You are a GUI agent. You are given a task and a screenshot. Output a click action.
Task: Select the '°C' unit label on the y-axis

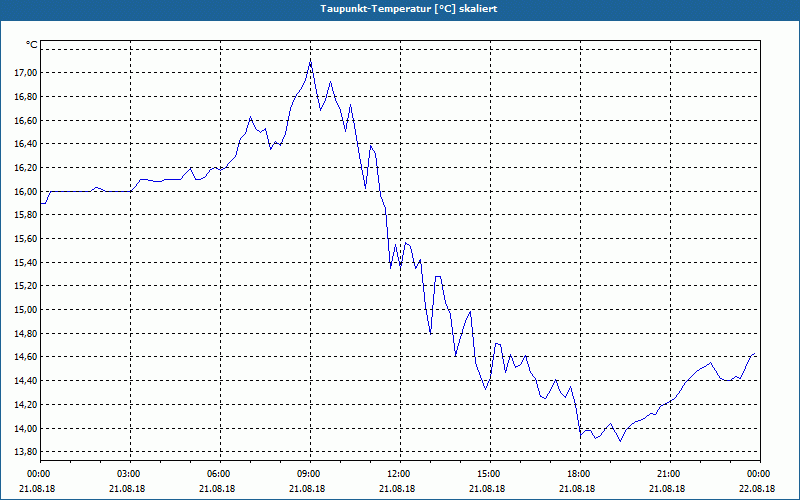click(32, 45)
